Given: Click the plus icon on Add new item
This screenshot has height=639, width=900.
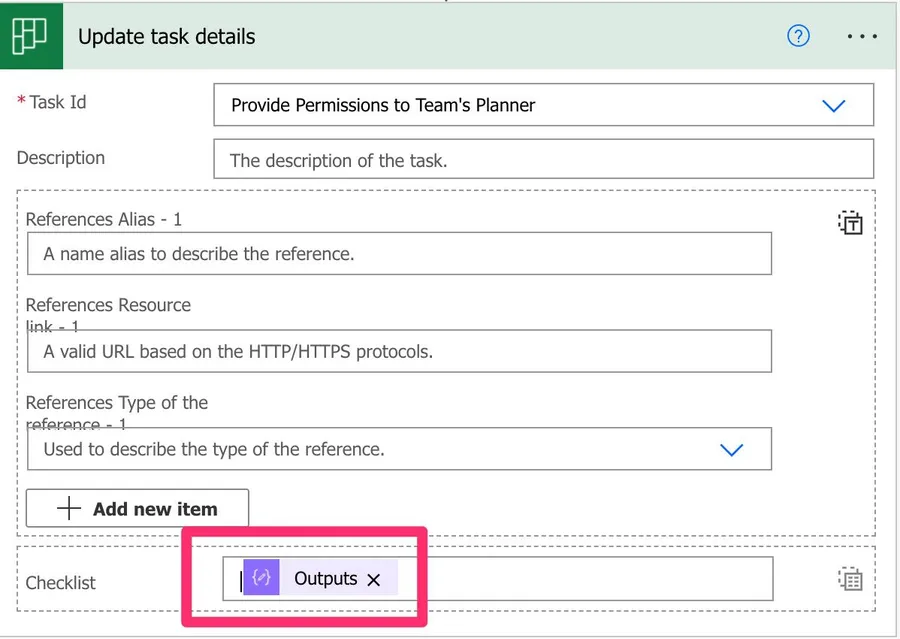Looking at the screenshot, I should point(68,509).
